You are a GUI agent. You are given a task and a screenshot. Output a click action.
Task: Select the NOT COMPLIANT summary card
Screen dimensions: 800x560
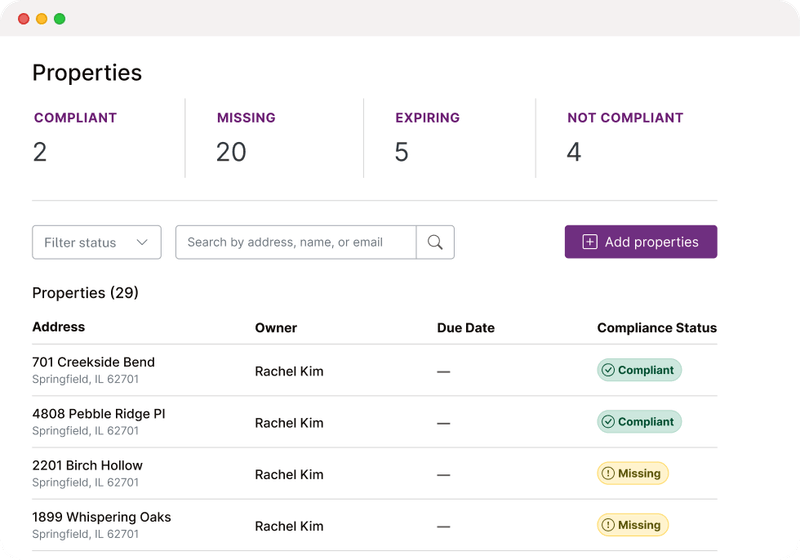626,138
